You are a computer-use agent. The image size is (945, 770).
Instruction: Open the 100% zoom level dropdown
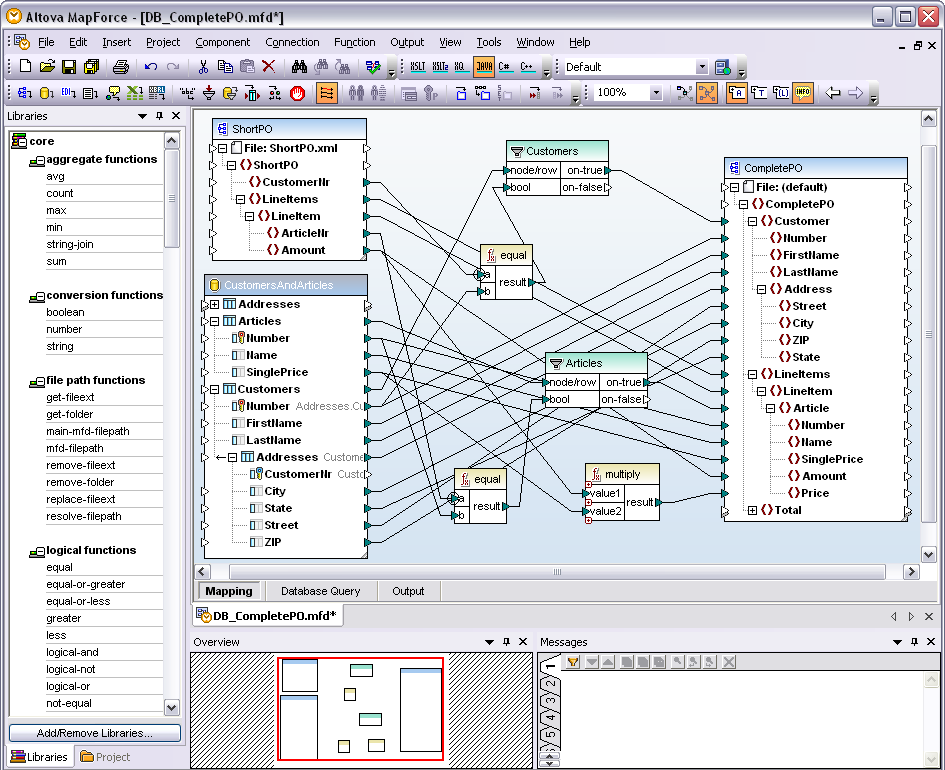pos(656,93)
